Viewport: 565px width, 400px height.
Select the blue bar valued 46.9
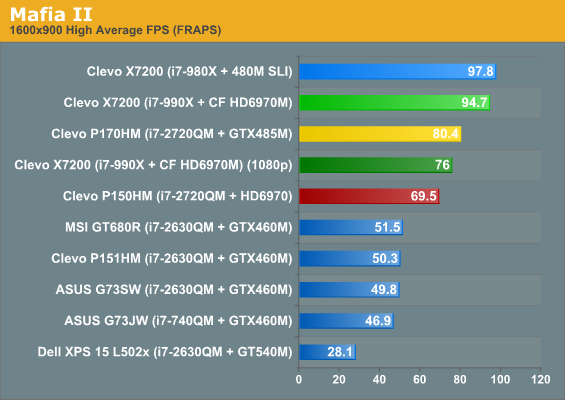pyautogui.click(x=346, y=321)
